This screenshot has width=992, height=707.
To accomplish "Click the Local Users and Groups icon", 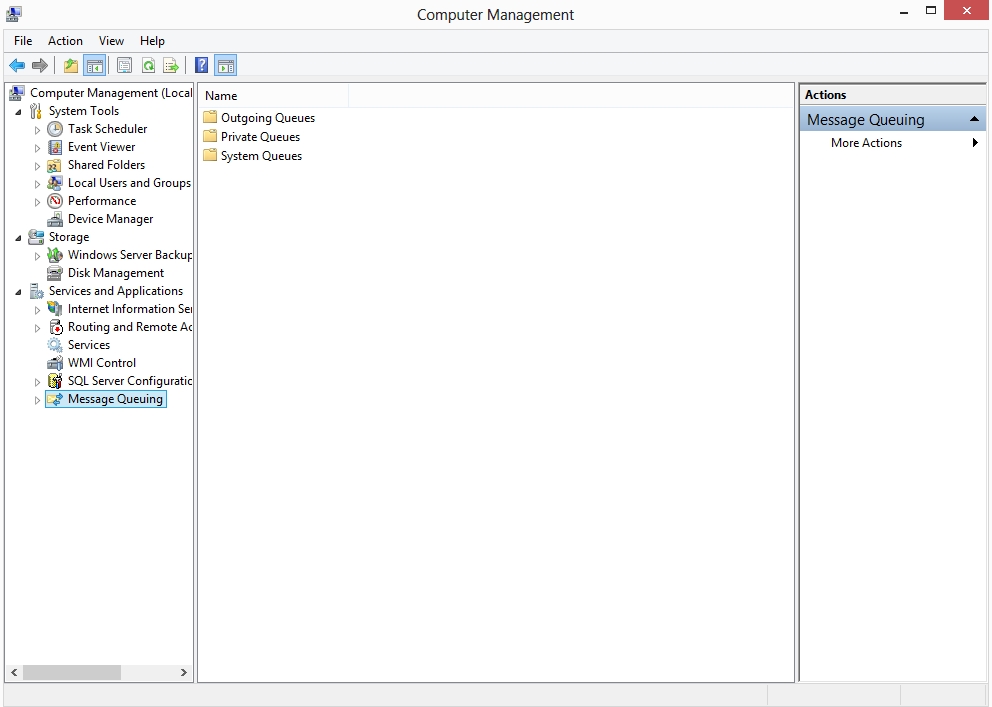I will (55, 183).
